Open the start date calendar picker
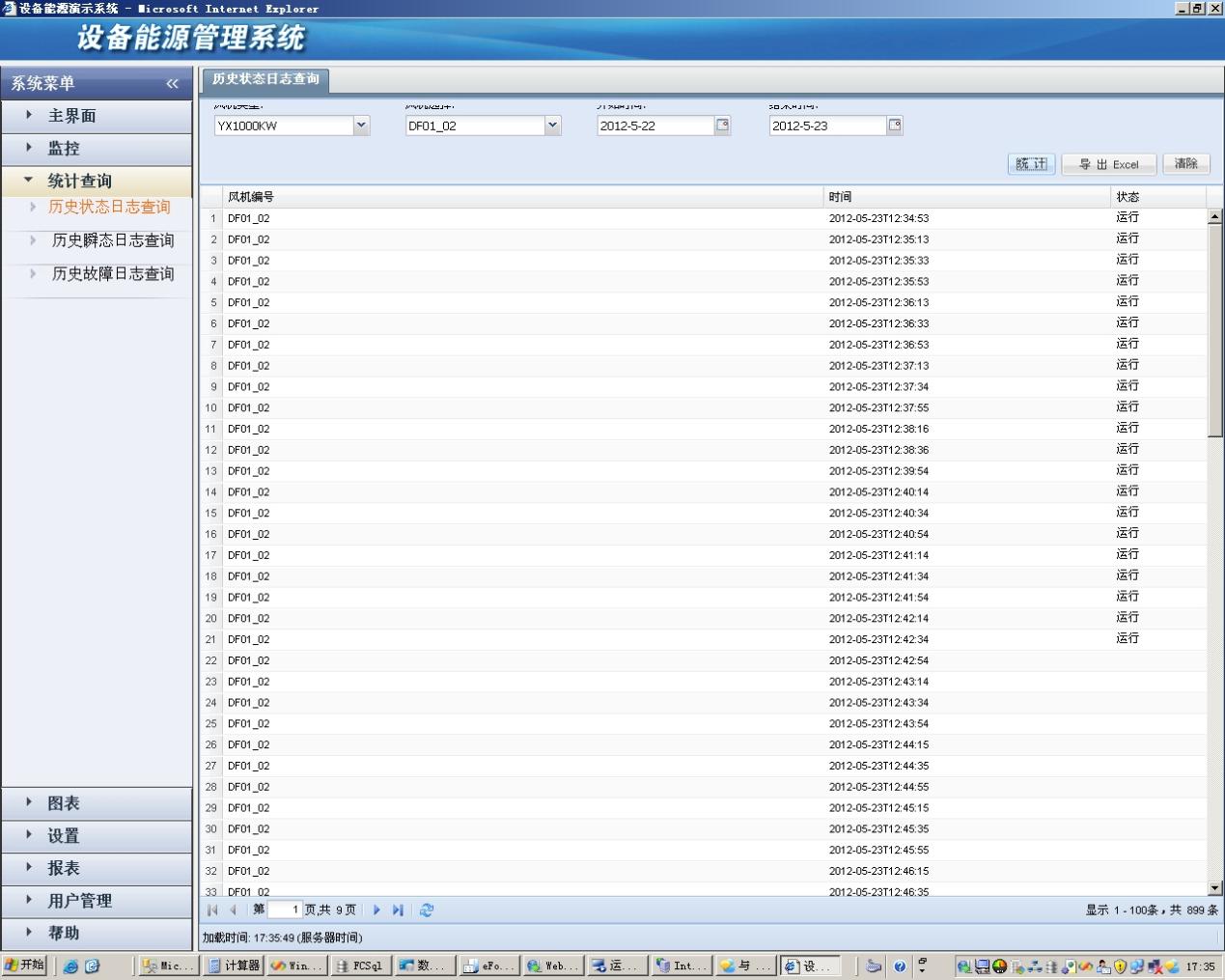Screen dimensions: 1225x980 click(x=722, y=126)
